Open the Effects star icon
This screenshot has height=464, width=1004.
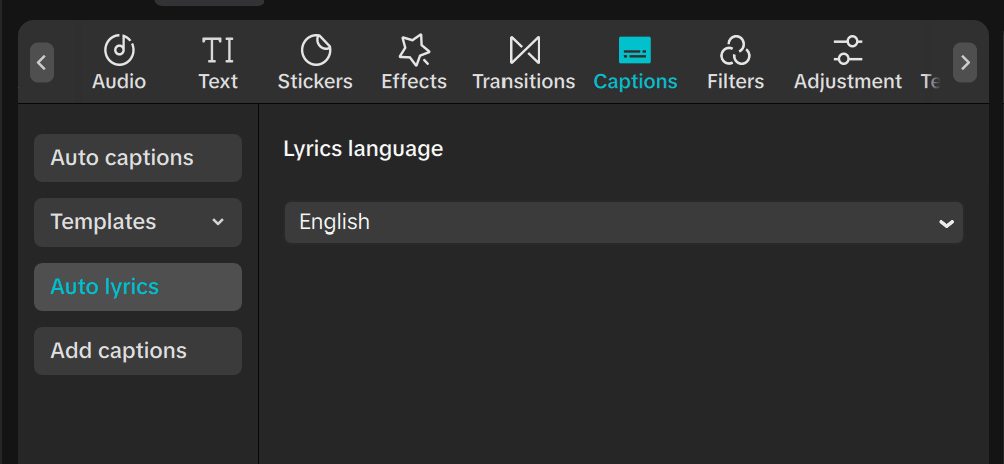(414, 51)
